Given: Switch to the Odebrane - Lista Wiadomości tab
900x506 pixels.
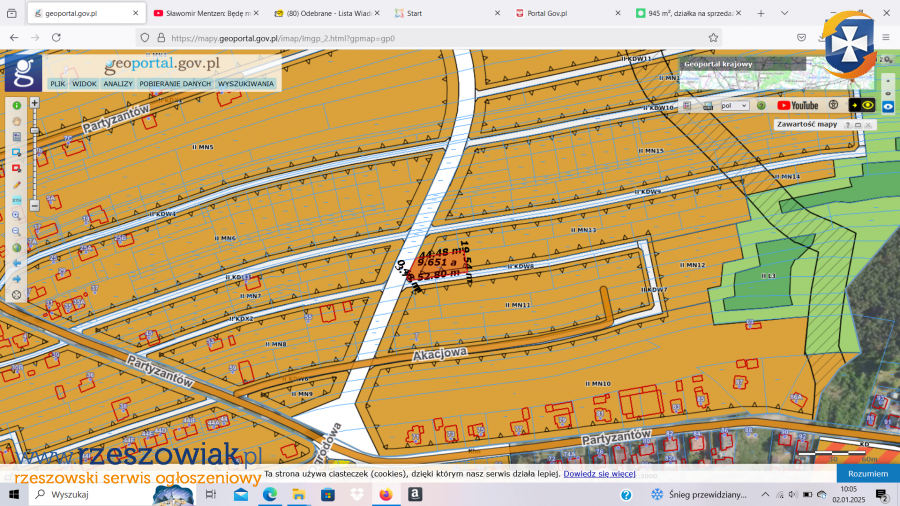Looking at the screenshot, I should (327, 13).
